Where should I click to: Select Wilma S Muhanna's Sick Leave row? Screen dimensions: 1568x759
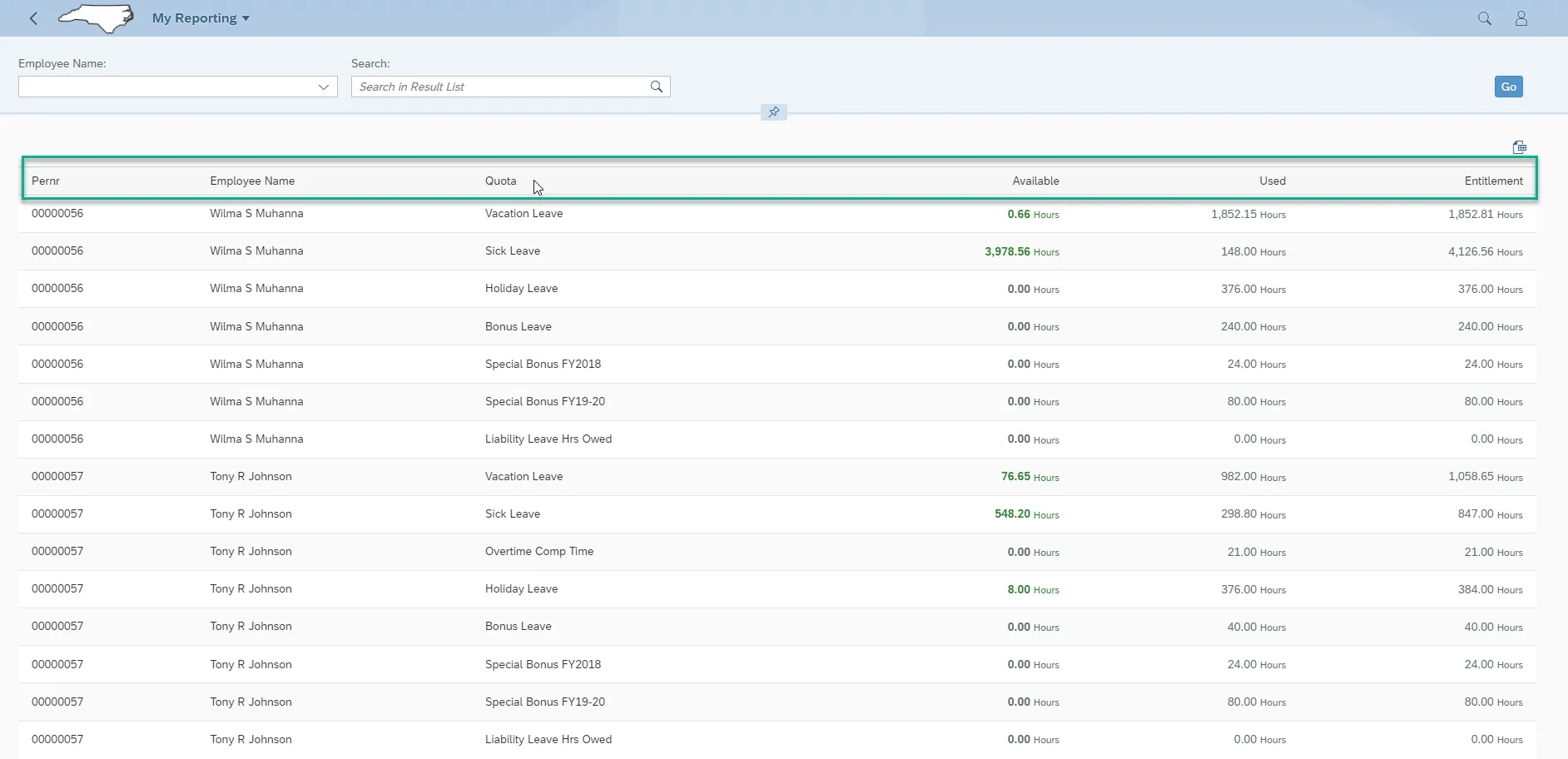pos(513,251)
